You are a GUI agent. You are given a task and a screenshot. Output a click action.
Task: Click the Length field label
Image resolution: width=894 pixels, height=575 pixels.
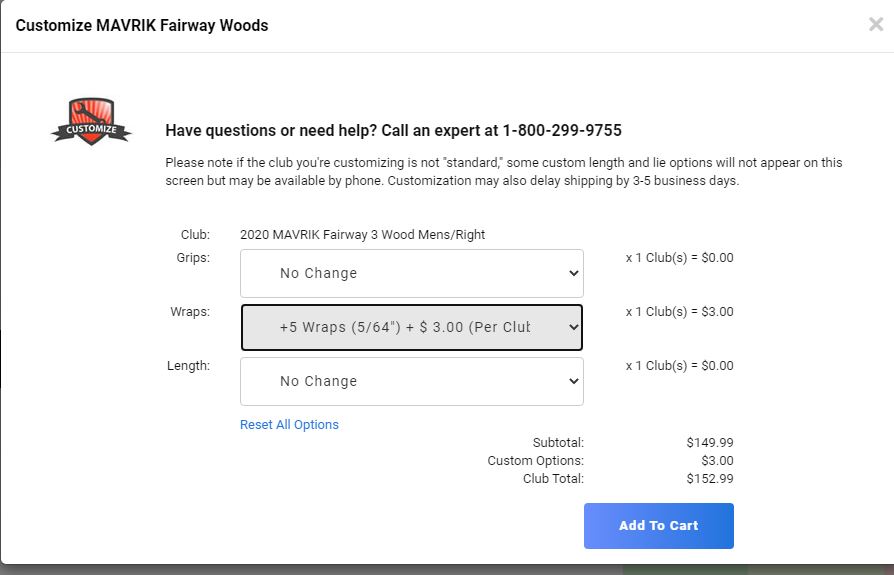[x=188, y=365]
